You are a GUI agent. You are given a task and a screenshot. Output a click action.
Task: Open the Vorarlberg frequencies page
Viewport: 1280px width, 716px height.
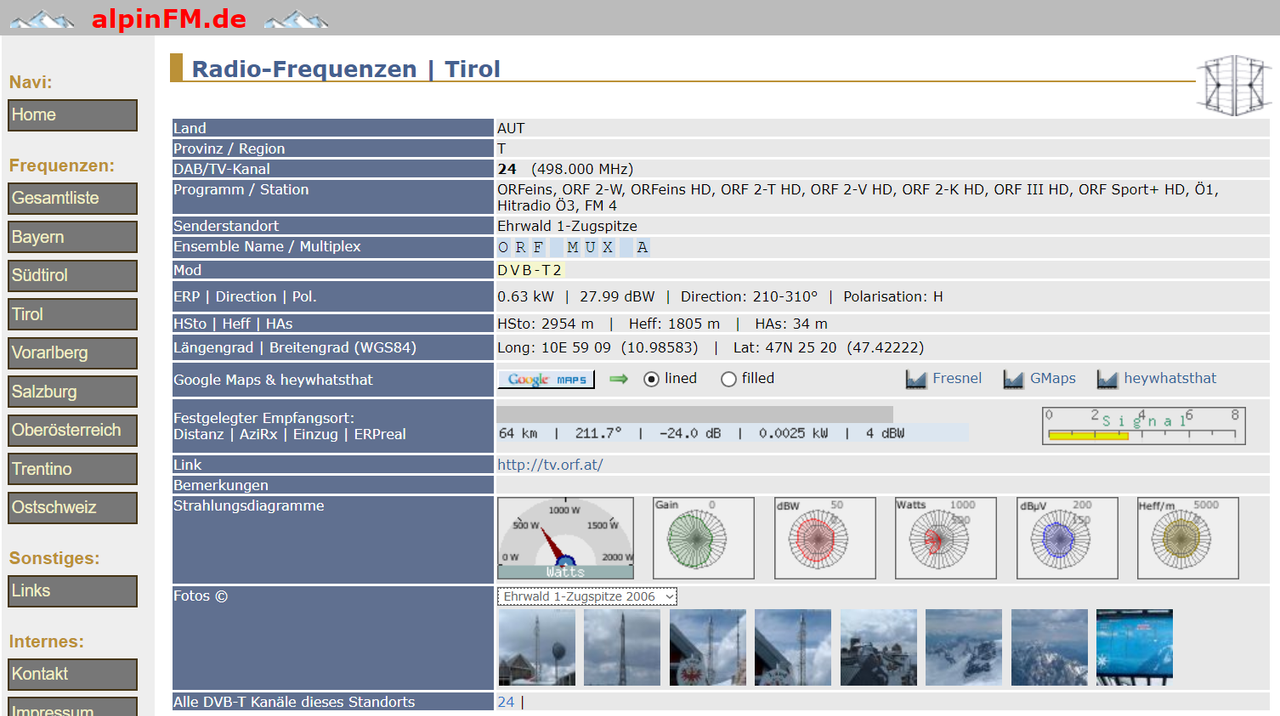[x=73, y=353]
